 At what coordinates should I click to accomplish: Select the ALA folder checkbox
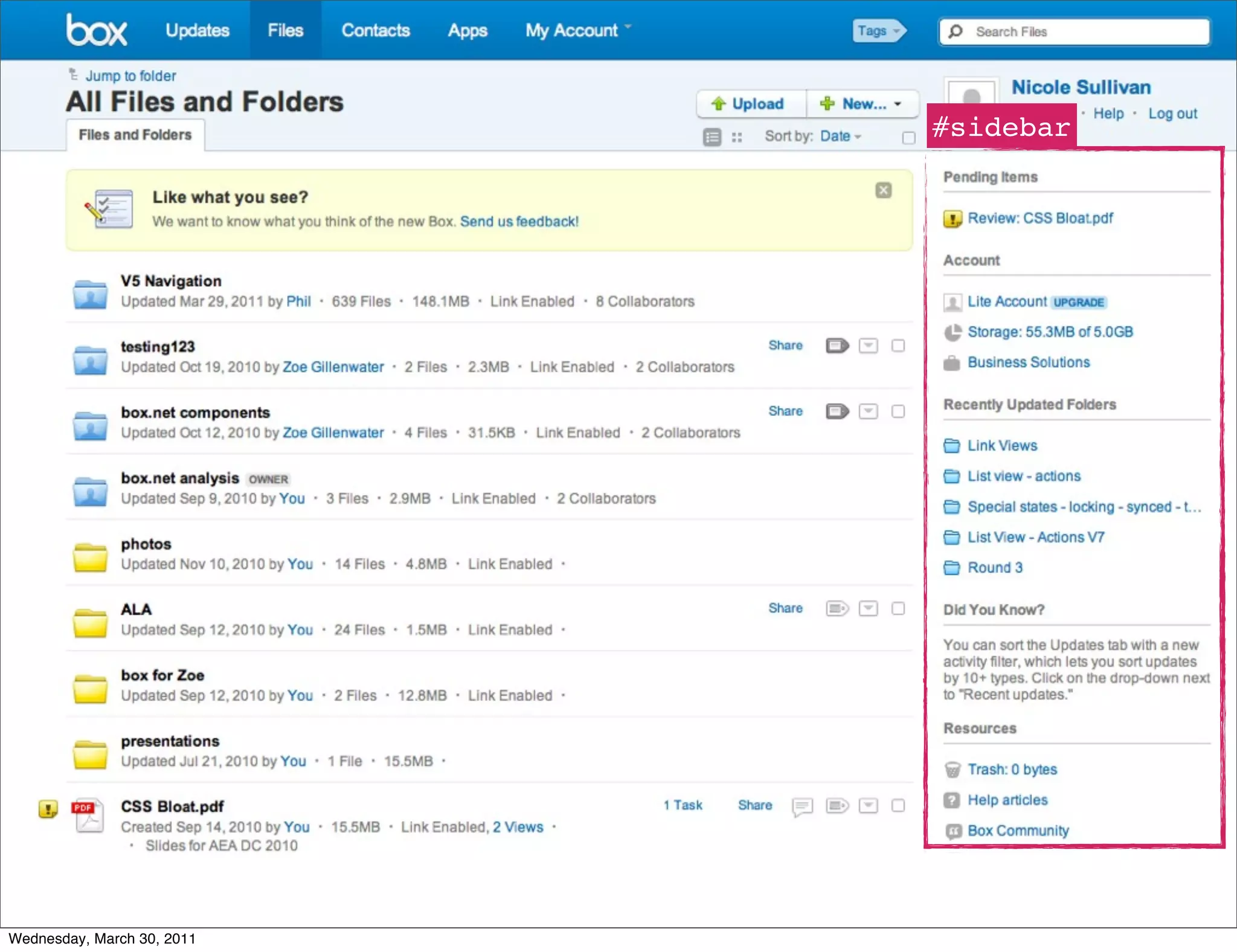898,608
